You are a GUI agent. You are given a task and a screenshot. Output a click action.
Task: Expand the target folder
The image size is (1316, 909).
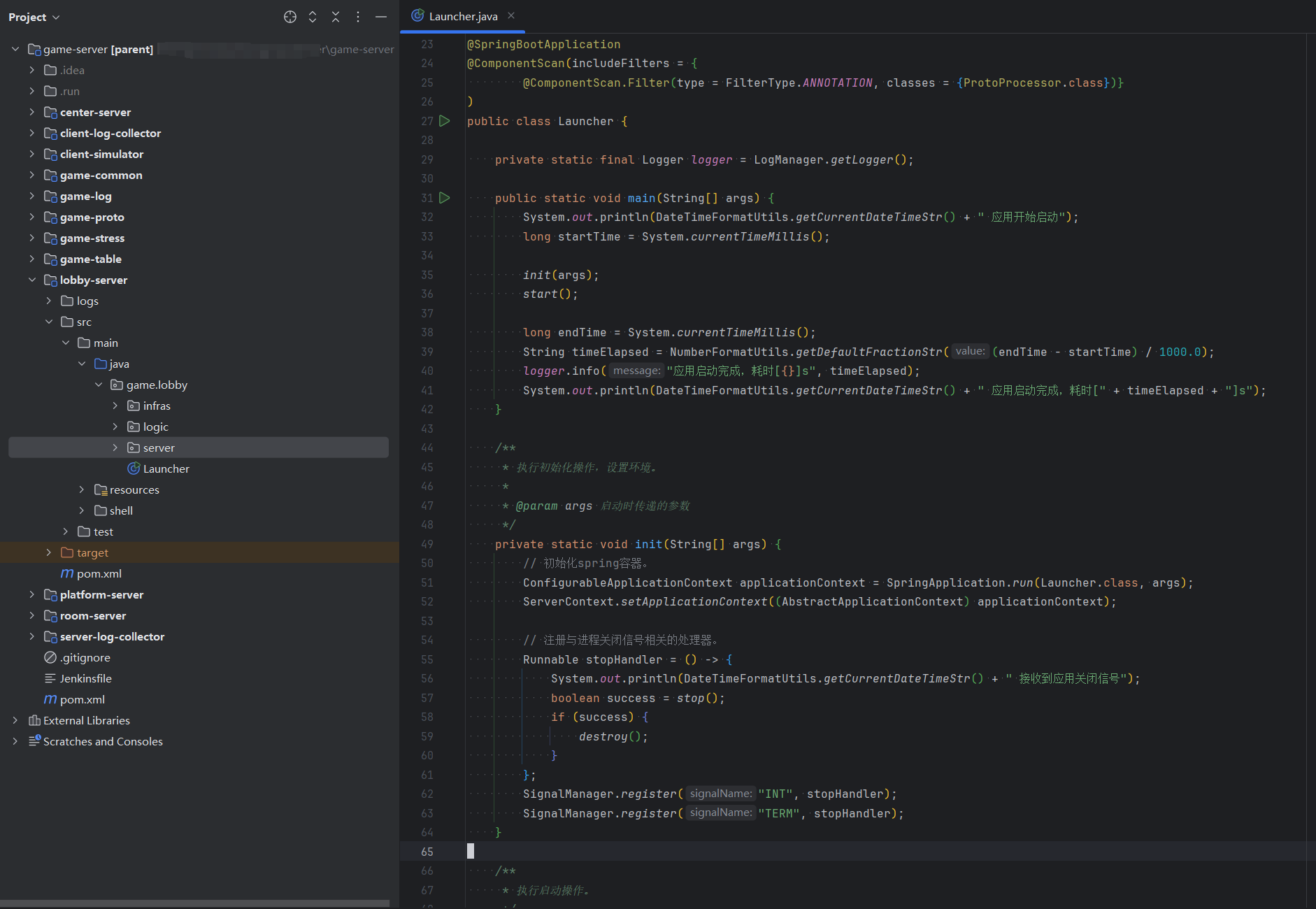click(49, 552)
